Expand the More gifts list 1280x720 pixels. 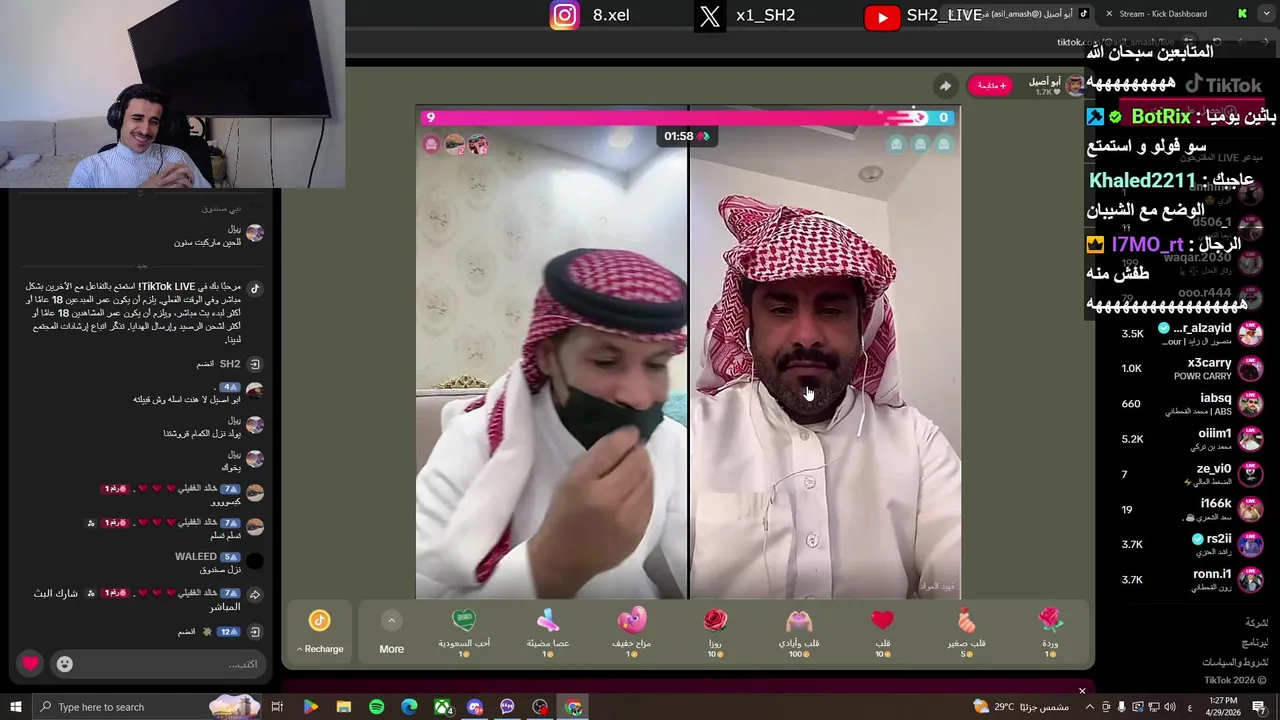391,631
